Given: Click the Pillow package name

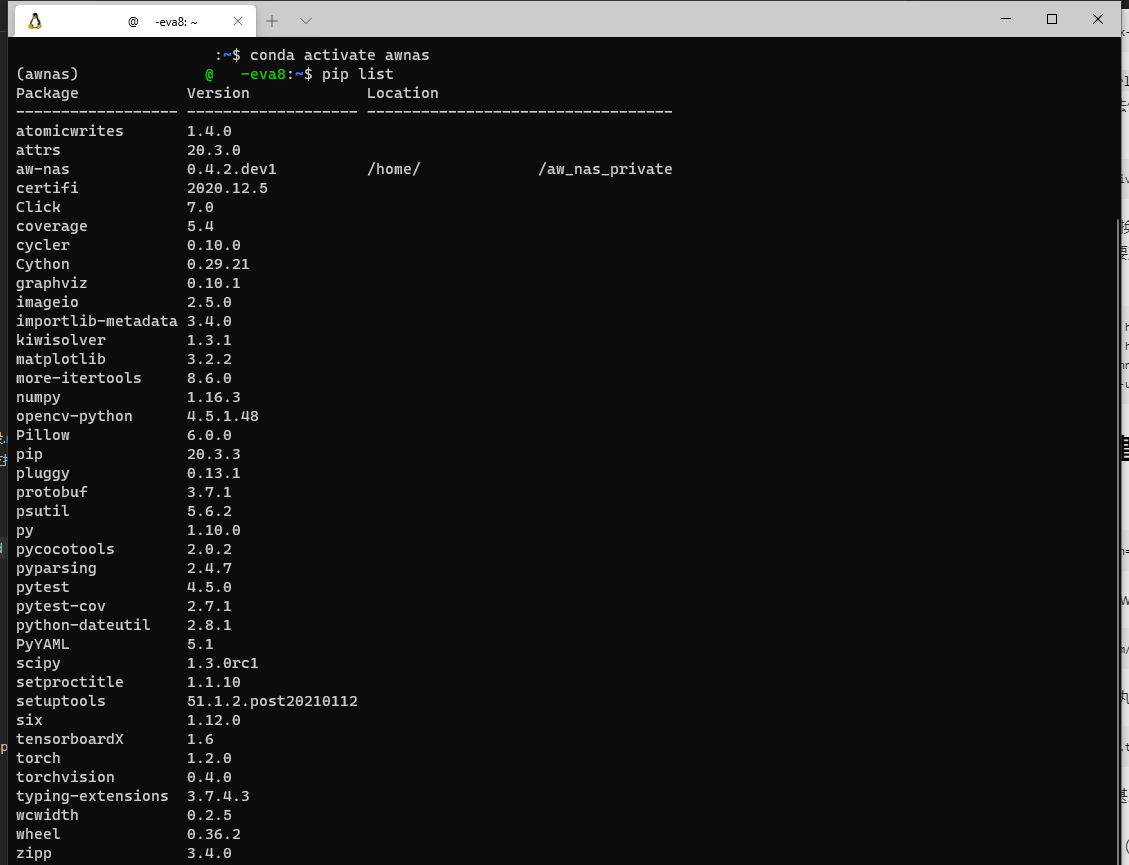Looking at the screenshot, I should coord(42,435).
